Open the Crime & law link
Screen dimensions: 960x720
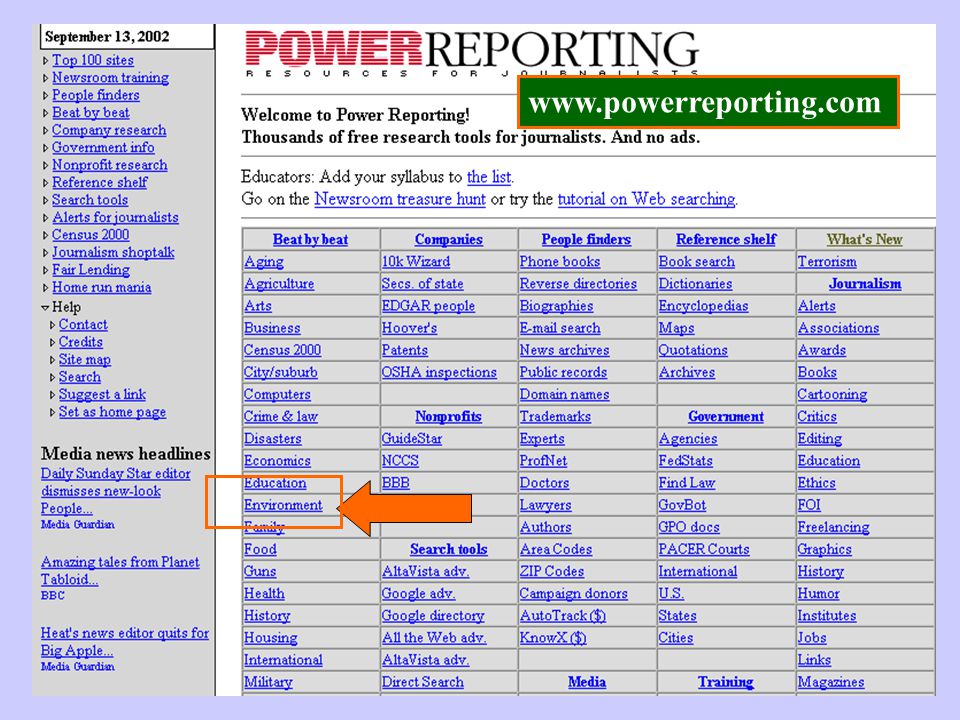coord(281,417)
